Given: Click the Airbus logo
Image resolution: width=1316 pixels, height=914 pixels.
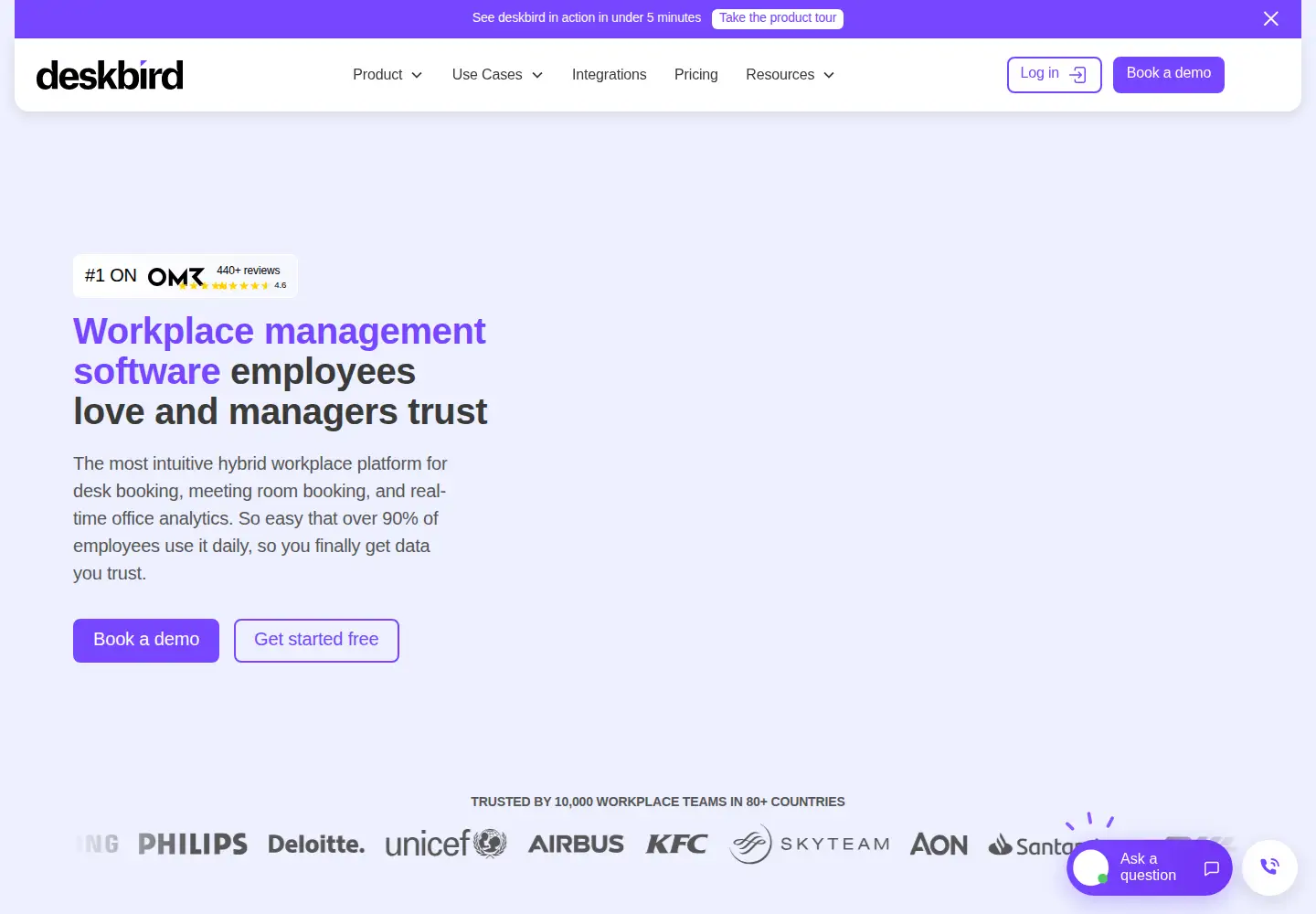Looking at the screenshot, I should 576,844.
